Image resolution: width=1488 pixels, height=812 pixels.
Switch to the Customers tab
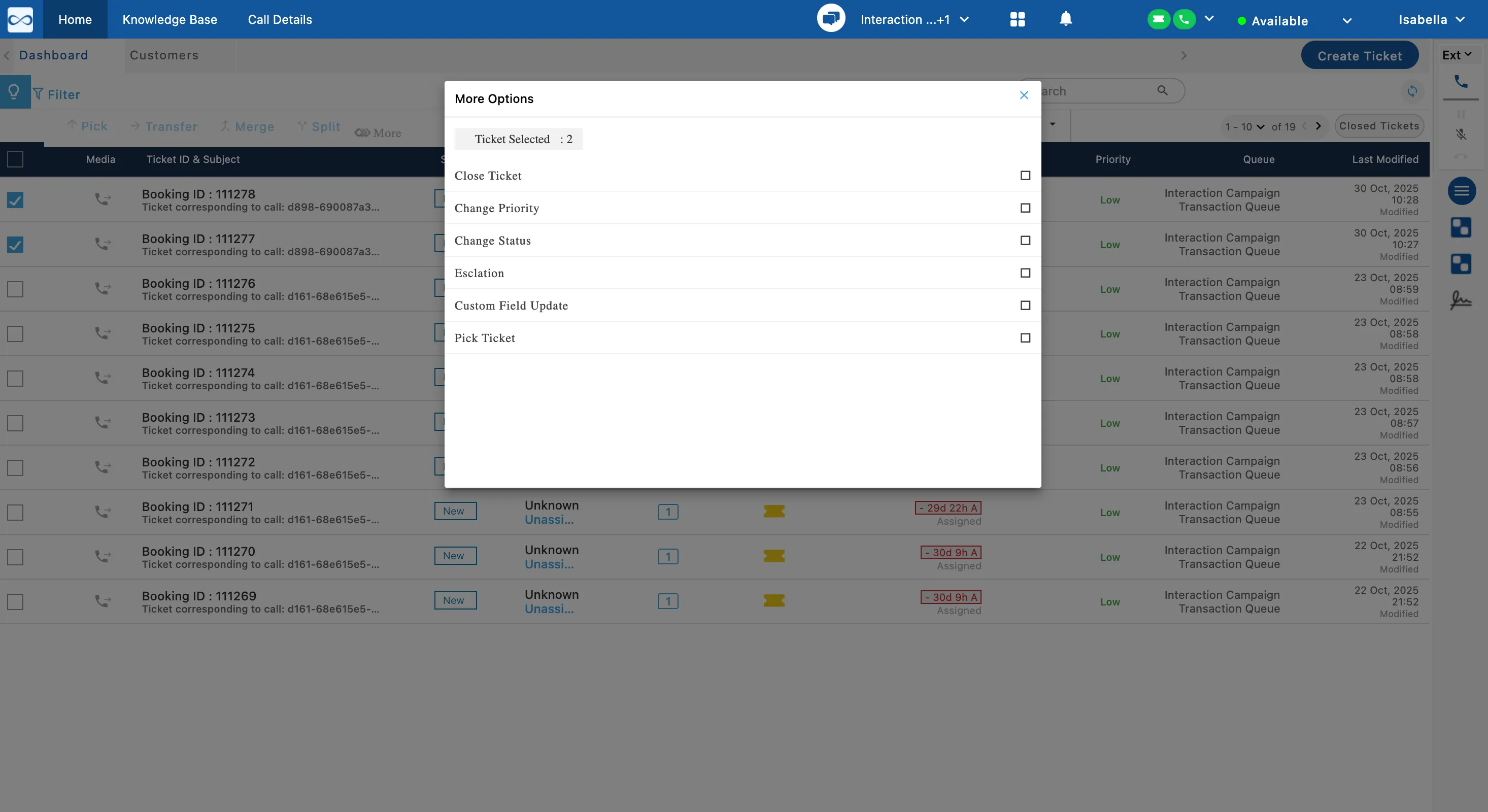[x=164, y=55]
